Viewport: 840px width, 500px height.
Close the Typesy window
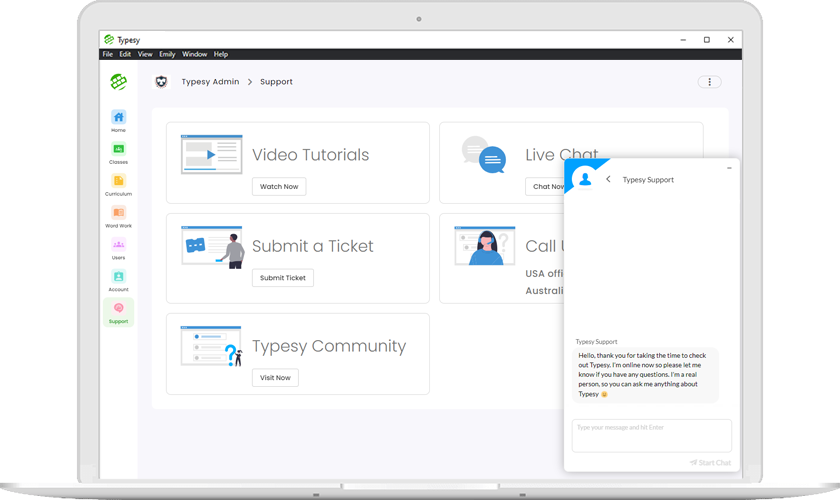731,40
